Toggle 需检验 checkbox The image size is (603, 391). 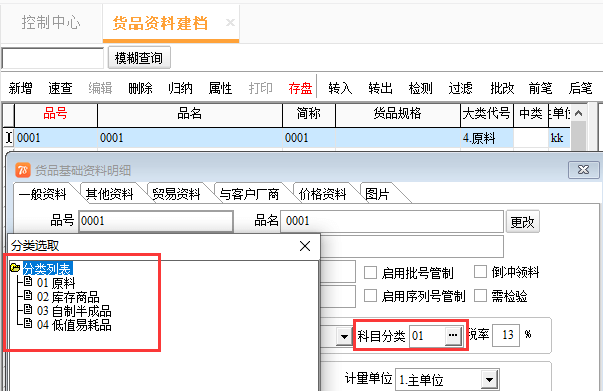pos(480,296)
